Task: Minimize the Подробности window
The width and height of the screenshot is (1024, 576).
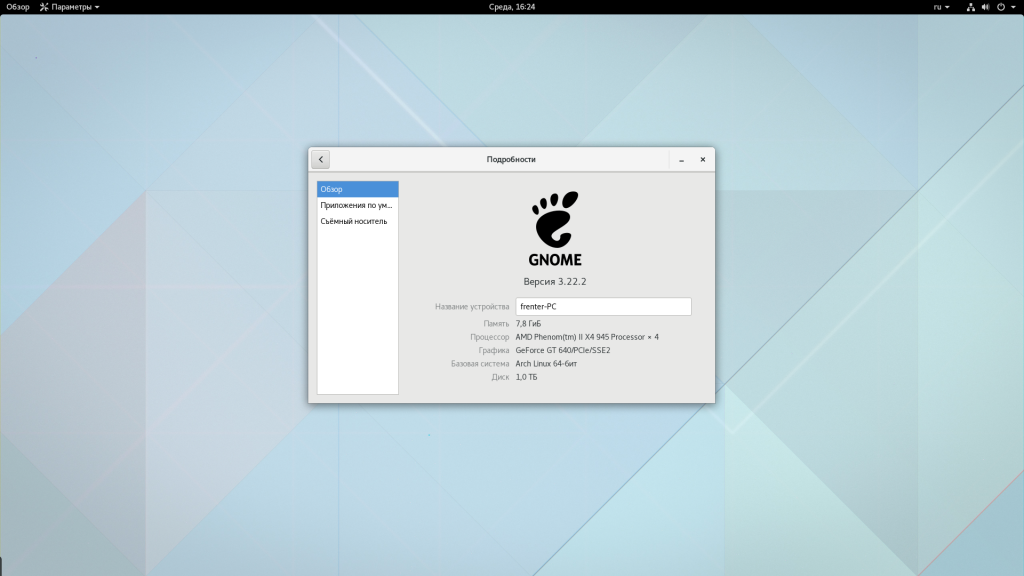Action: (681, 159)
